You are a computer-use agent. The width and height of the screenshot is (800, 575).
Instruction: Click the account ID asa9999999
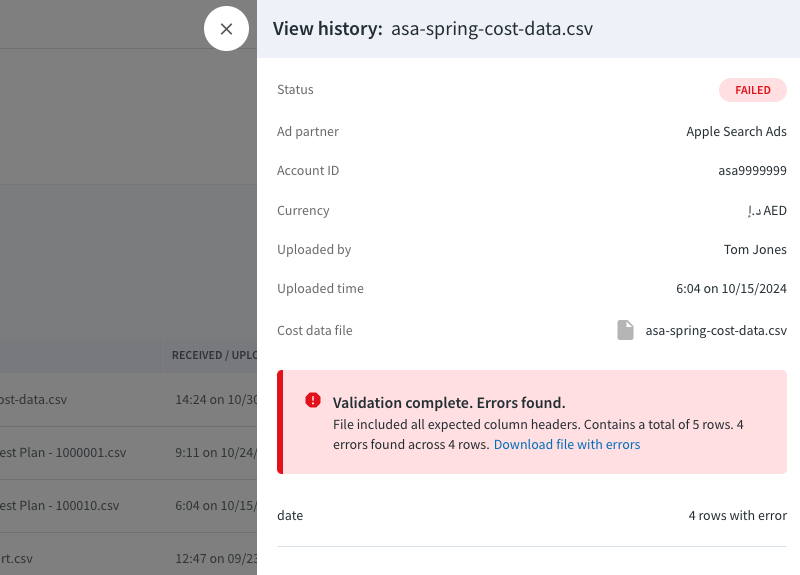(x=752, y=170)
